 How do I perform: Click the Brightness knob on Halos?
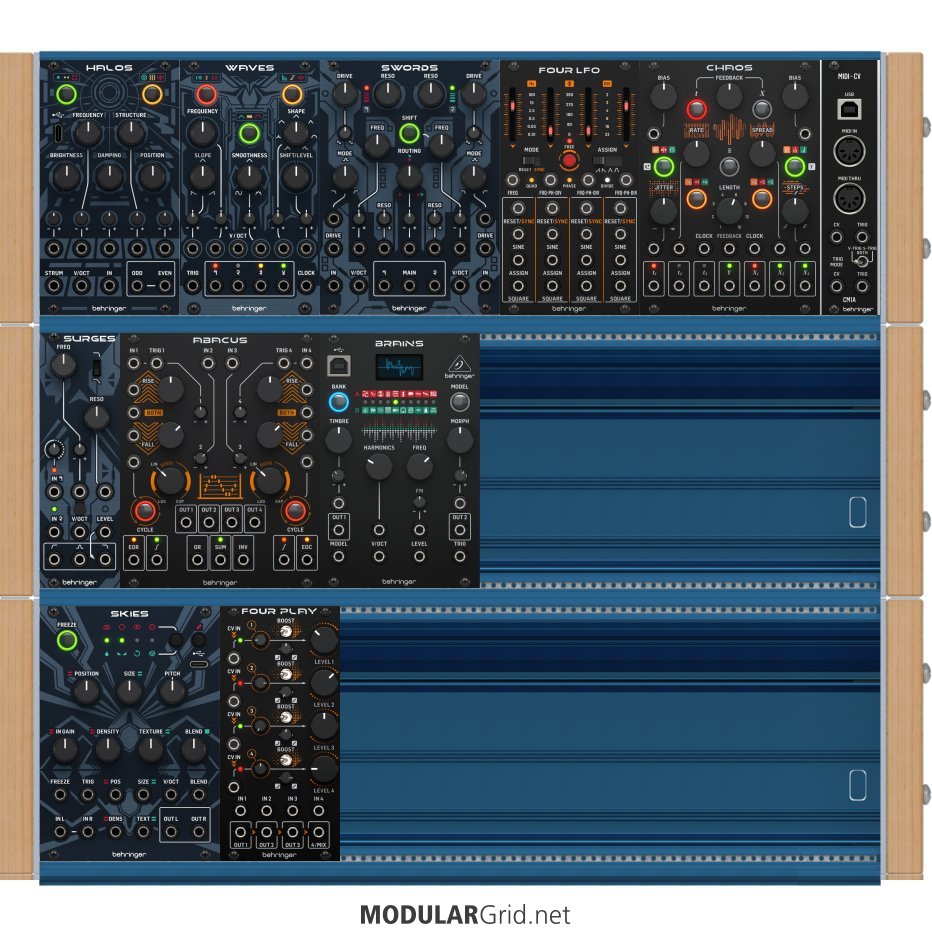pos(66,176)
